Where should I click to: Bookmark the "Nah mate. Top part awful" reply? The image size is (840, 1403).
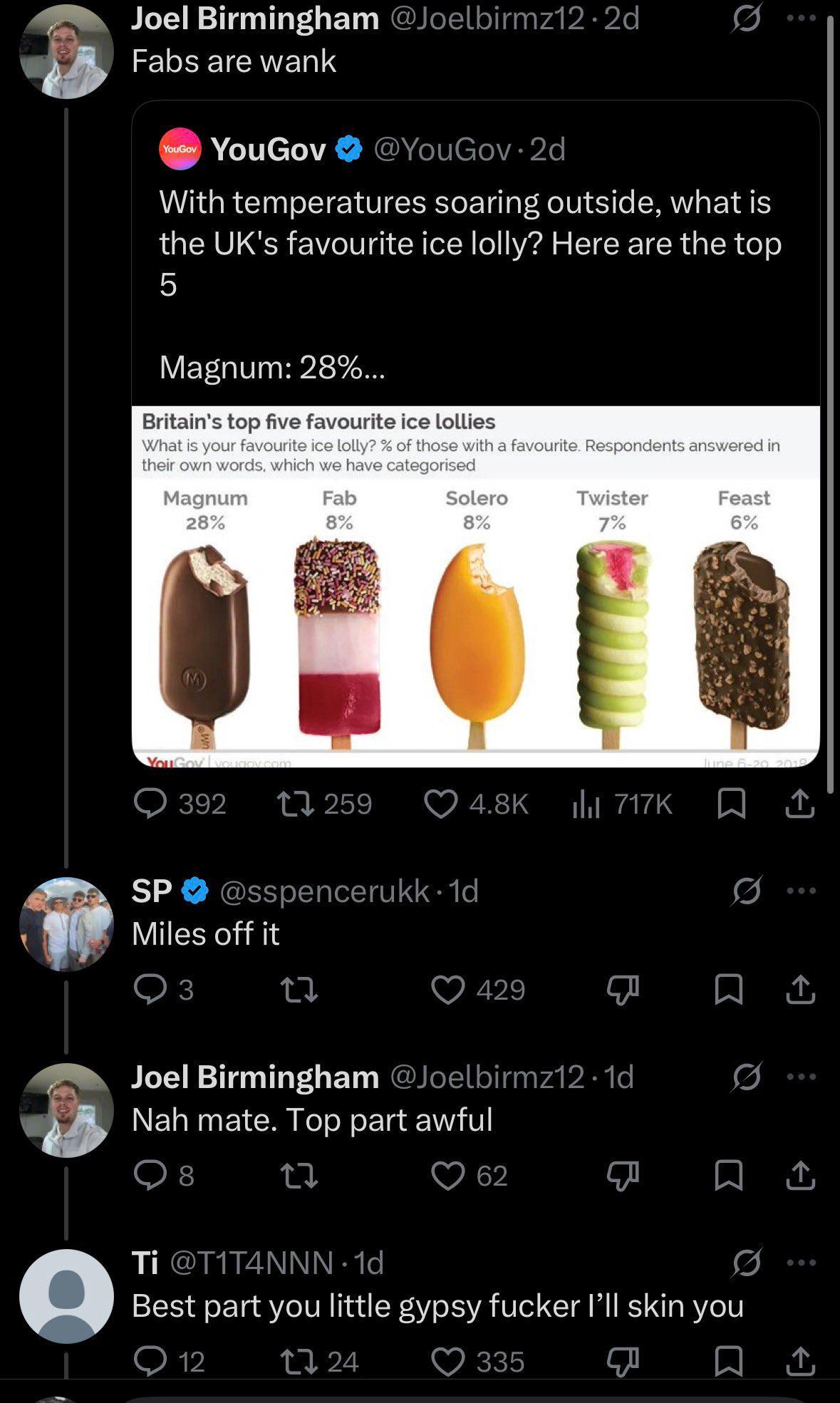(x=730, y=1176)
